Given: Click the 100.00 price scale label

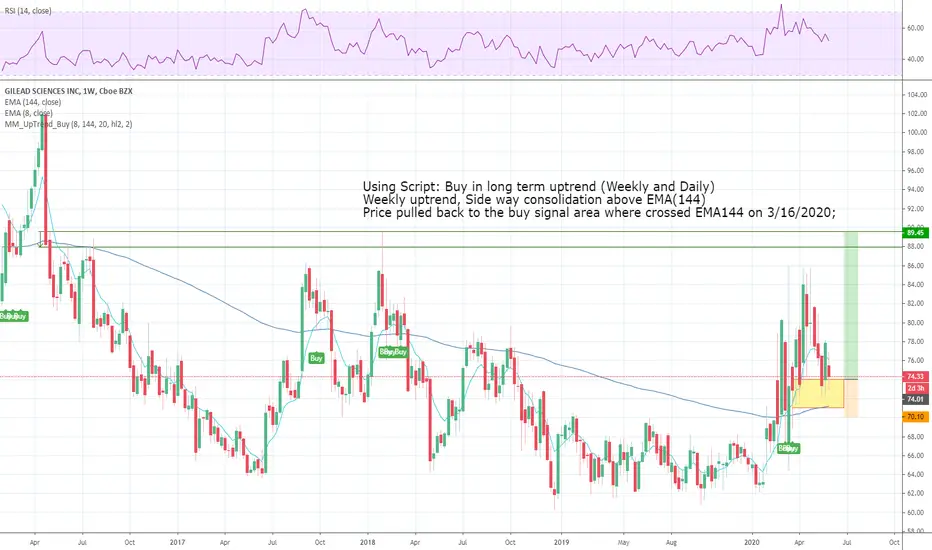Looking at the screenshot, I should click(917, 133).
